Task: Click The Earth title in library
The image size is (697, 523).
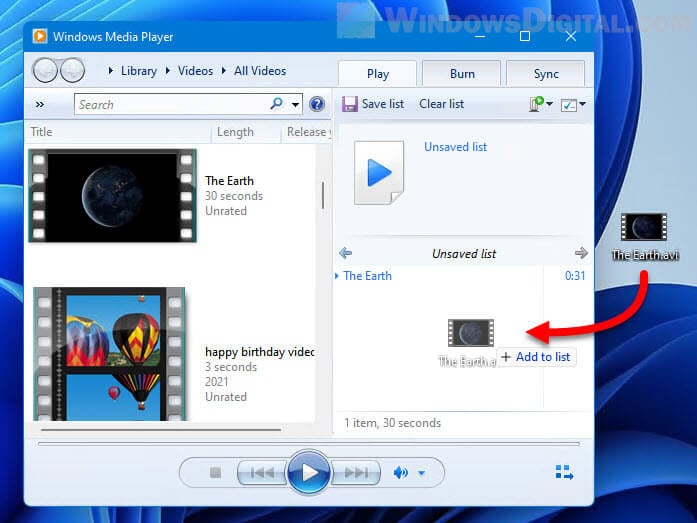Action: [x=229, y=181]
